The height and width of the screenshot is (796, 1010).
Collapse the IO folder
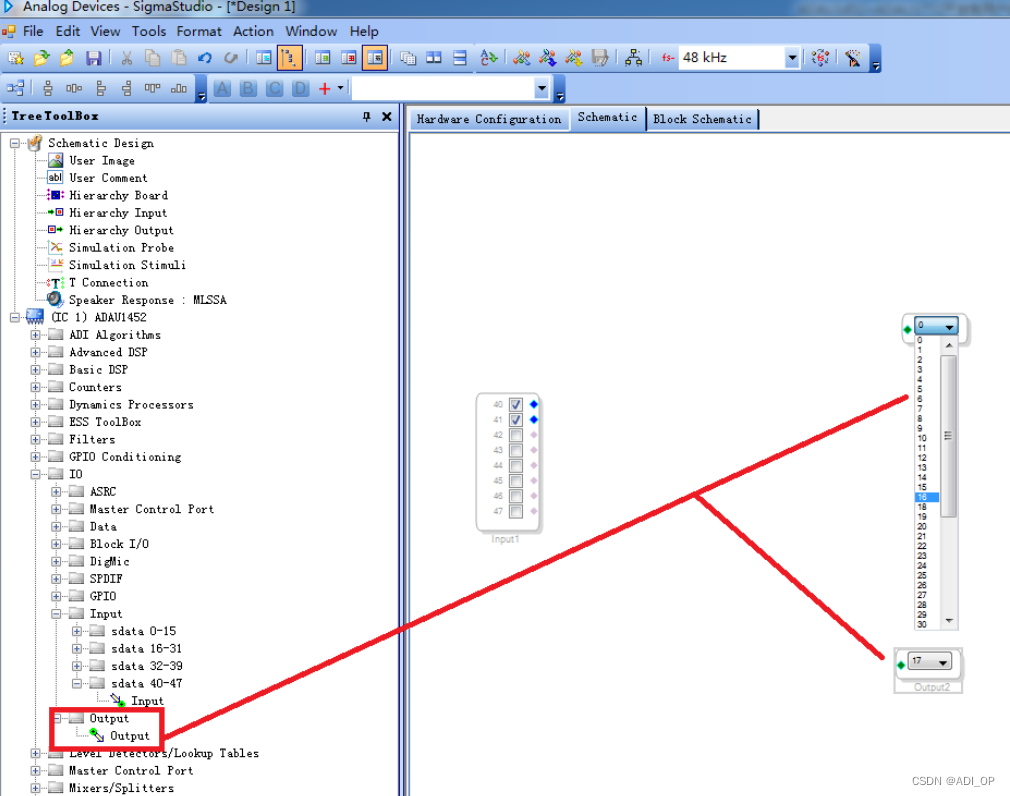(x=35, y=474)
